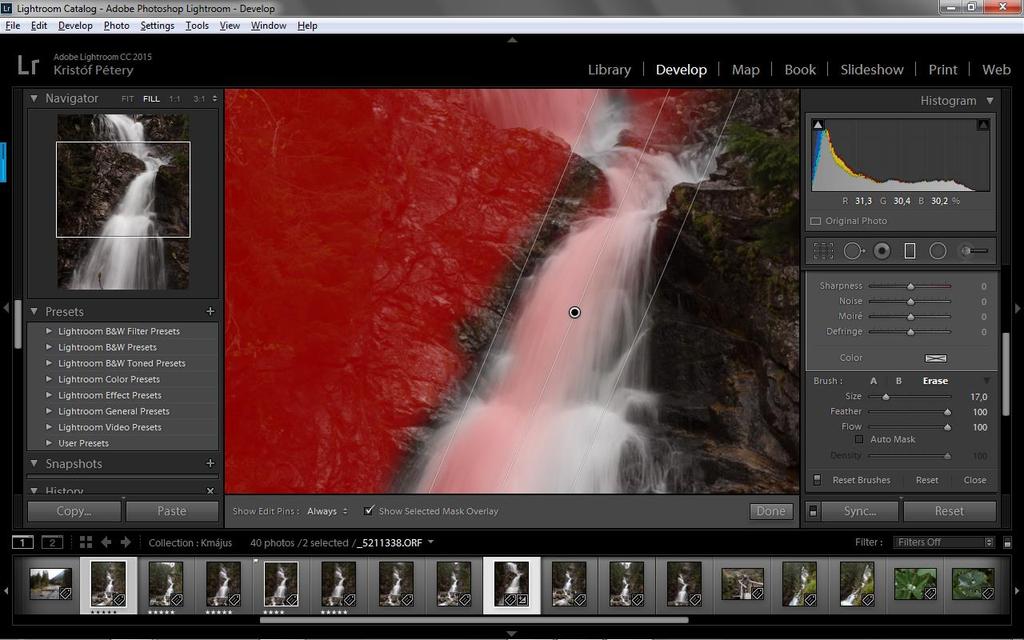The width and height of the screenshot is (1024, 640).
Task: Activate the Red Eye Correction tool
Action: click(x=882, y=251)
